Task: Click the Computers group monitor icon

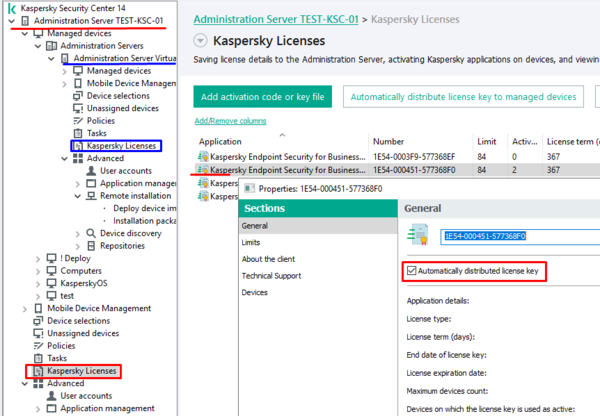Action: pos(51,271)
